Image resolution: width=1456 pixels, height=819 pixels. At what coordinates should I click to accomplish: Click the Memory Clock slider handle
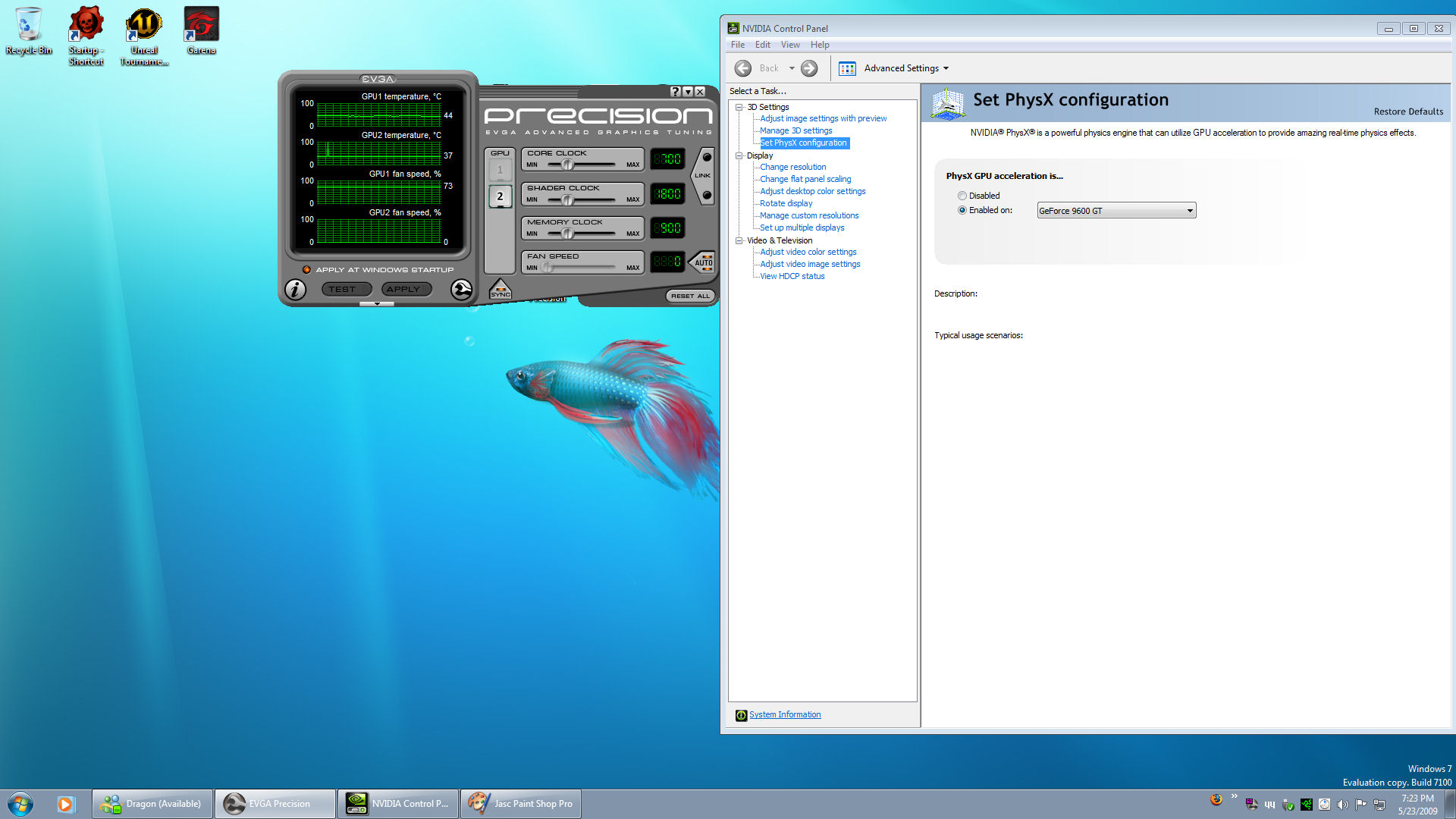coord(567,234)
